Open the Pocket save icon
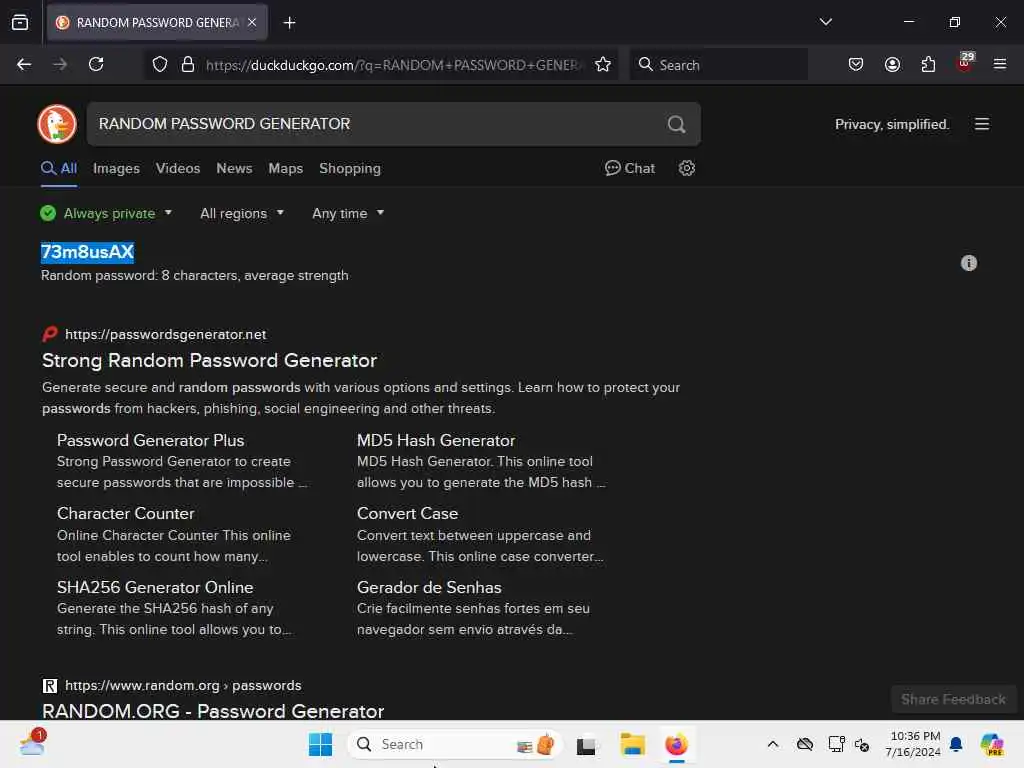 pyautogui.click(x=856, y=64)
